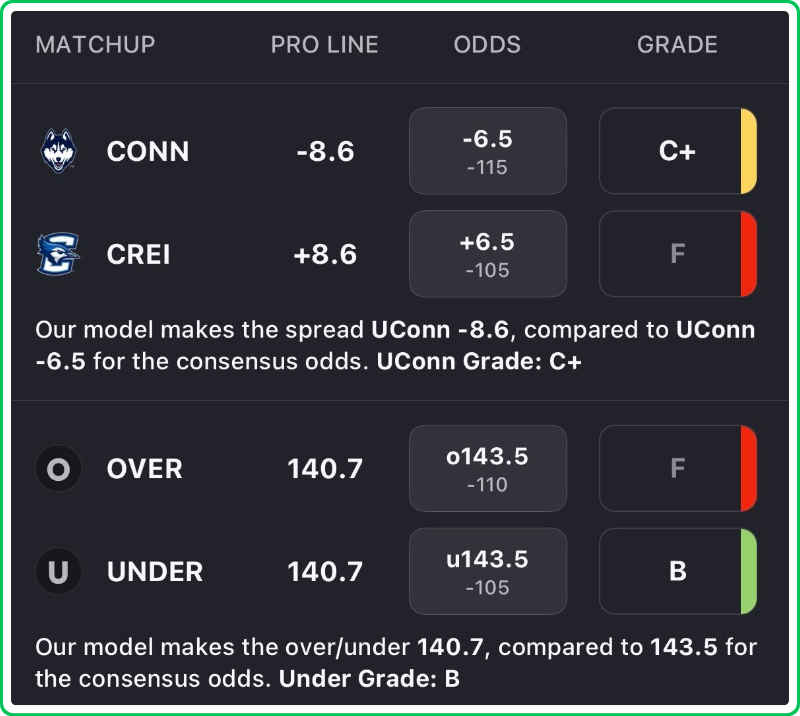Click the green Under grade color bar

pos(748,572)
